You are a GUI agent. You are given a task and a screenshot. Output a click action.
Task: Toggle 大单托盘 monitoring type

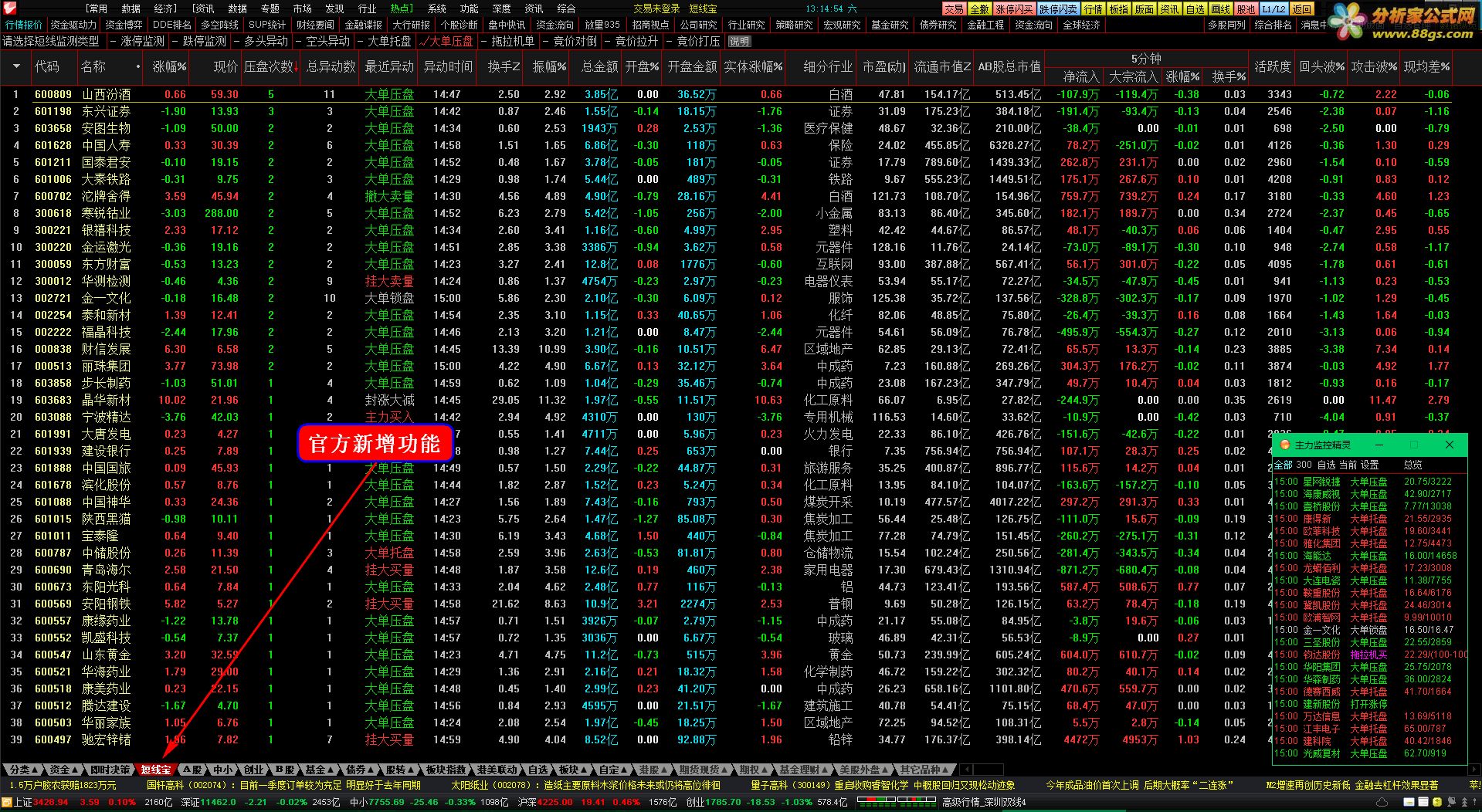point(384,42)
